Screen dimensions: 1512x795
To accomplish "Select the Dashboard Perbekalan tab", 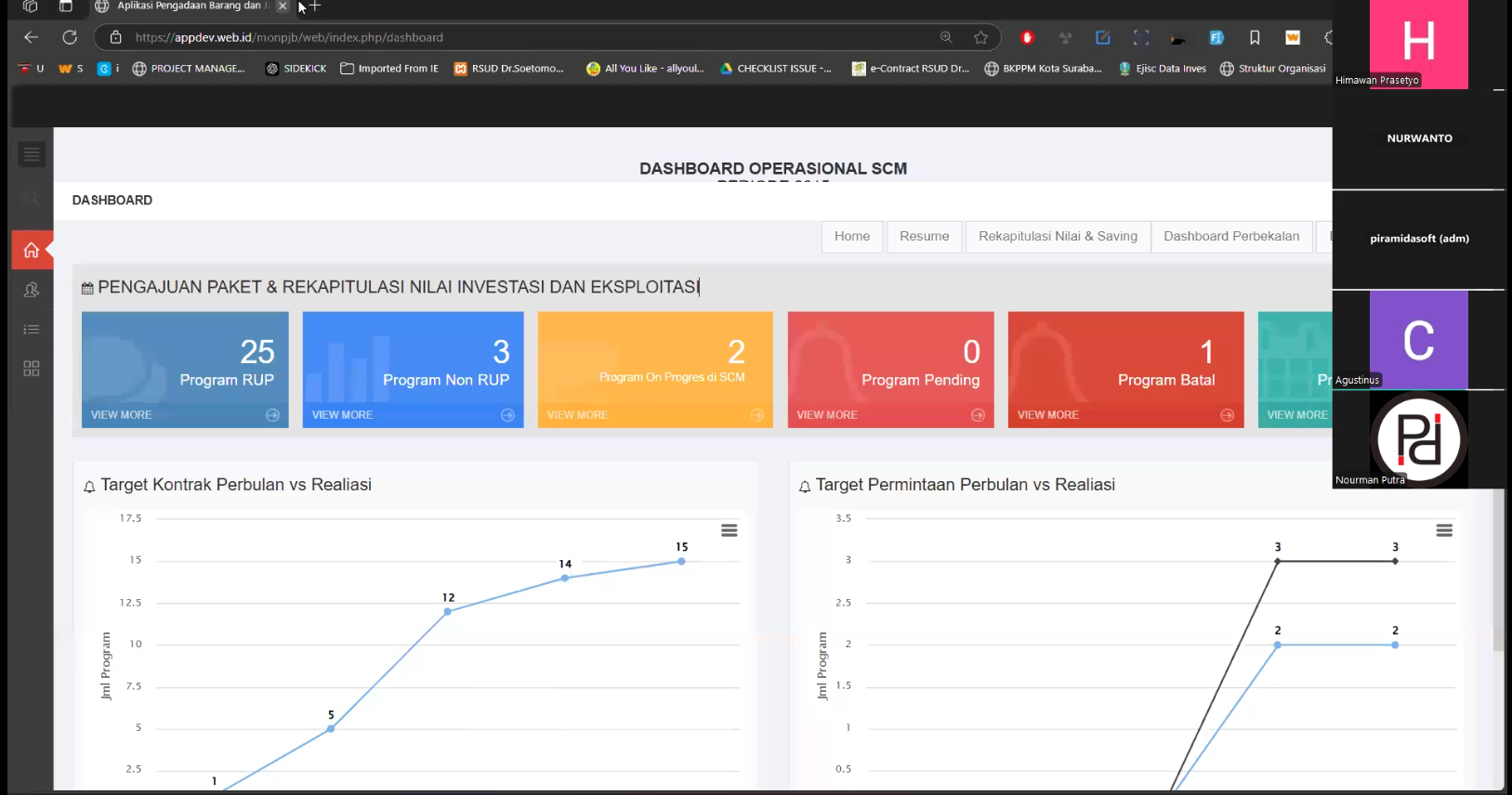I will 1231,237.
